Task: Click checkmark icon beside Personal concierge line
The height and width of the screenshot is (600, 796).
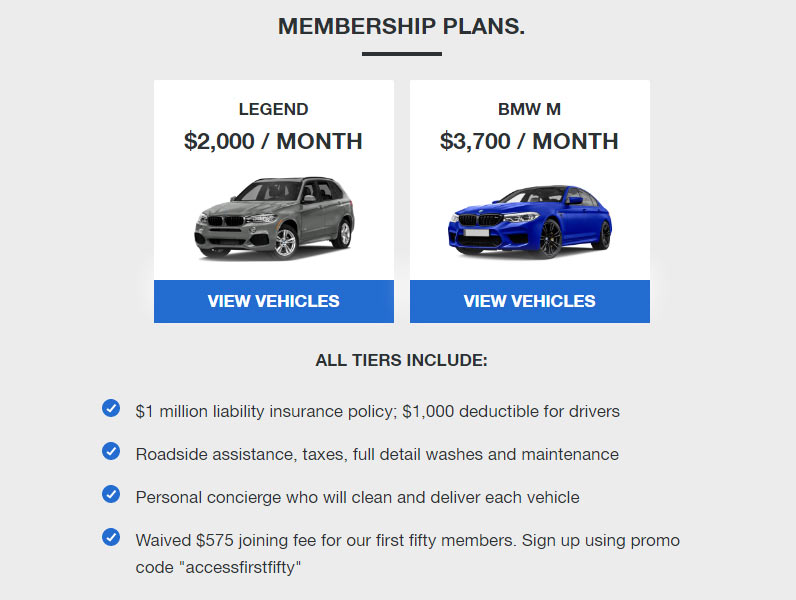Action: pos(111,494)
